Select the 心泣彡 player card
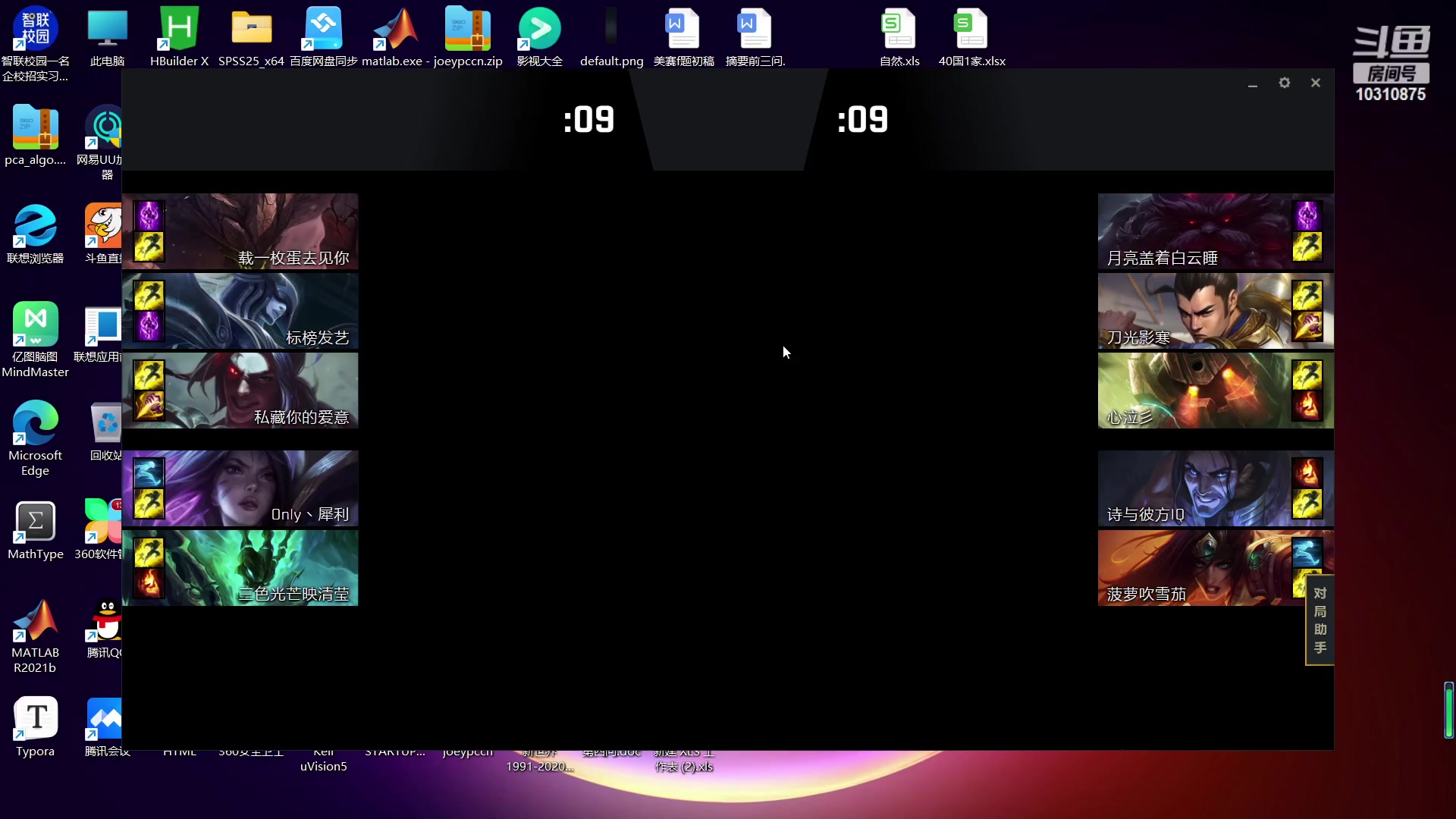Image resolution: width=1456 pixels, height=819 pixels. [1216, 391]
